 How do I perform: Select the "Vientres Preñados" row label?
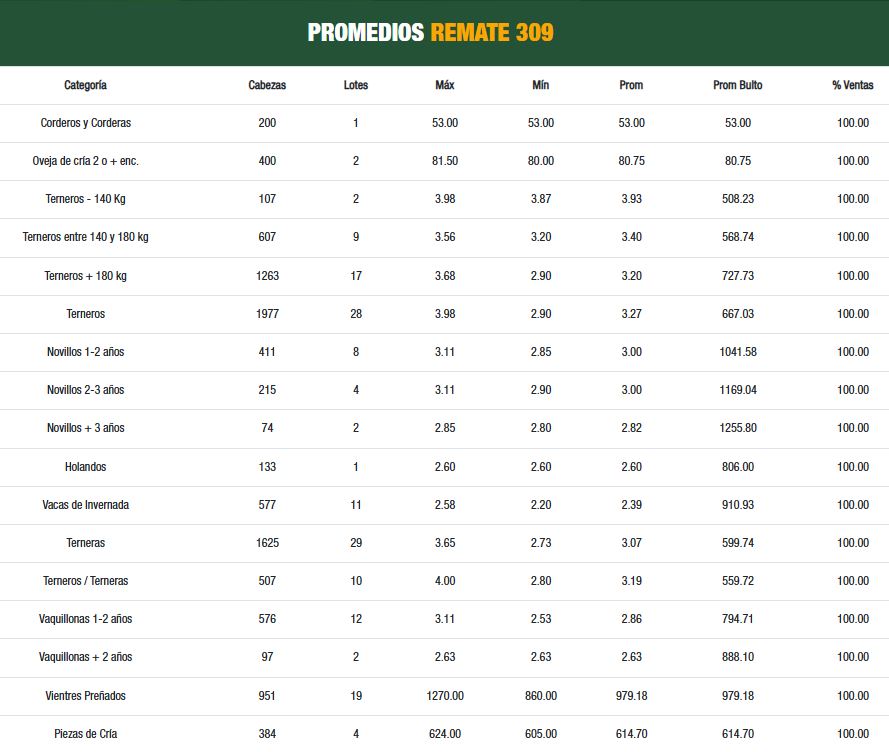pos(85,696)
